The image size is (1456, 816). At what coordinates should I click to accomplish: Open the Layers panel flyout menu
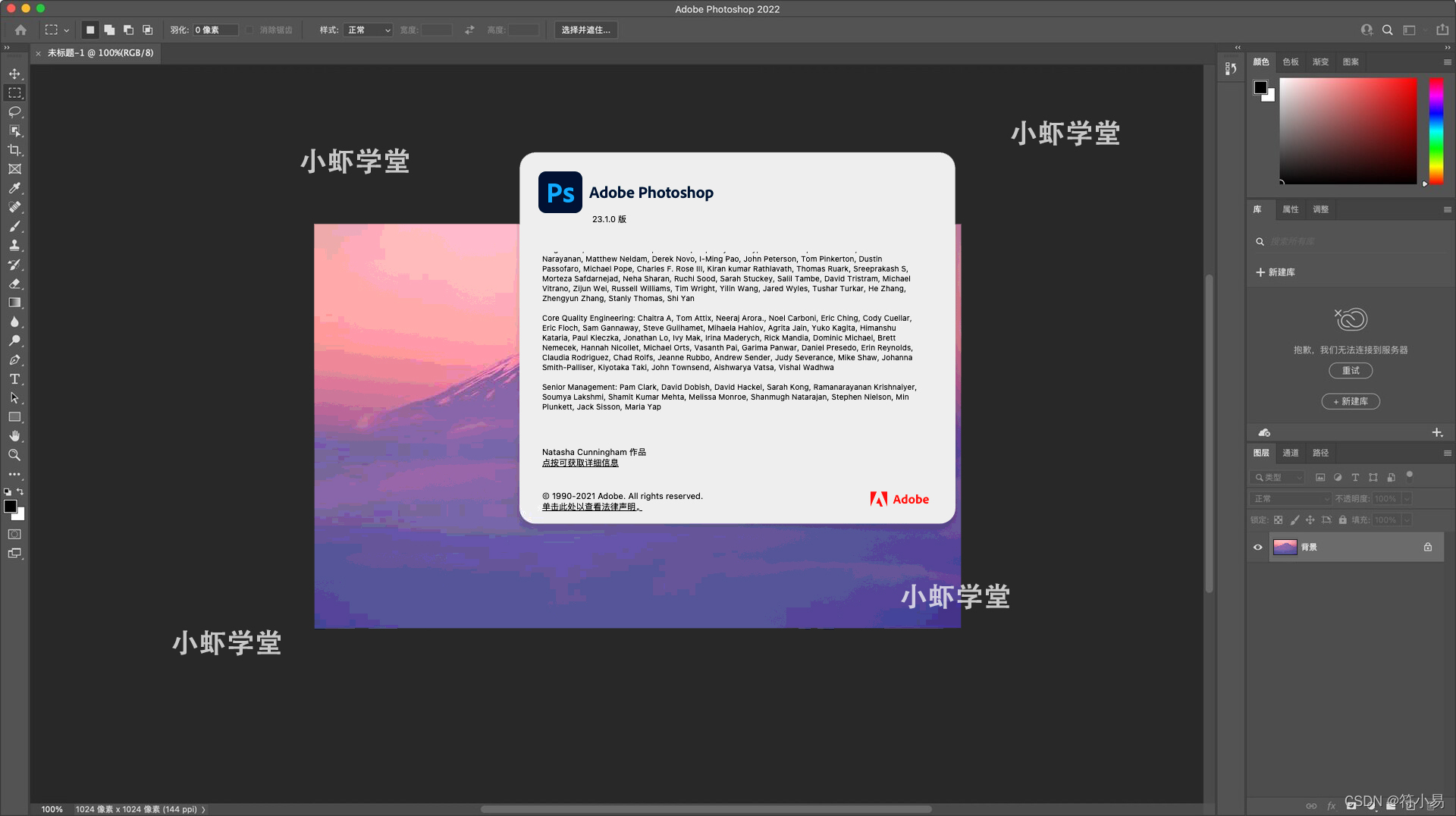(1447, 453)
